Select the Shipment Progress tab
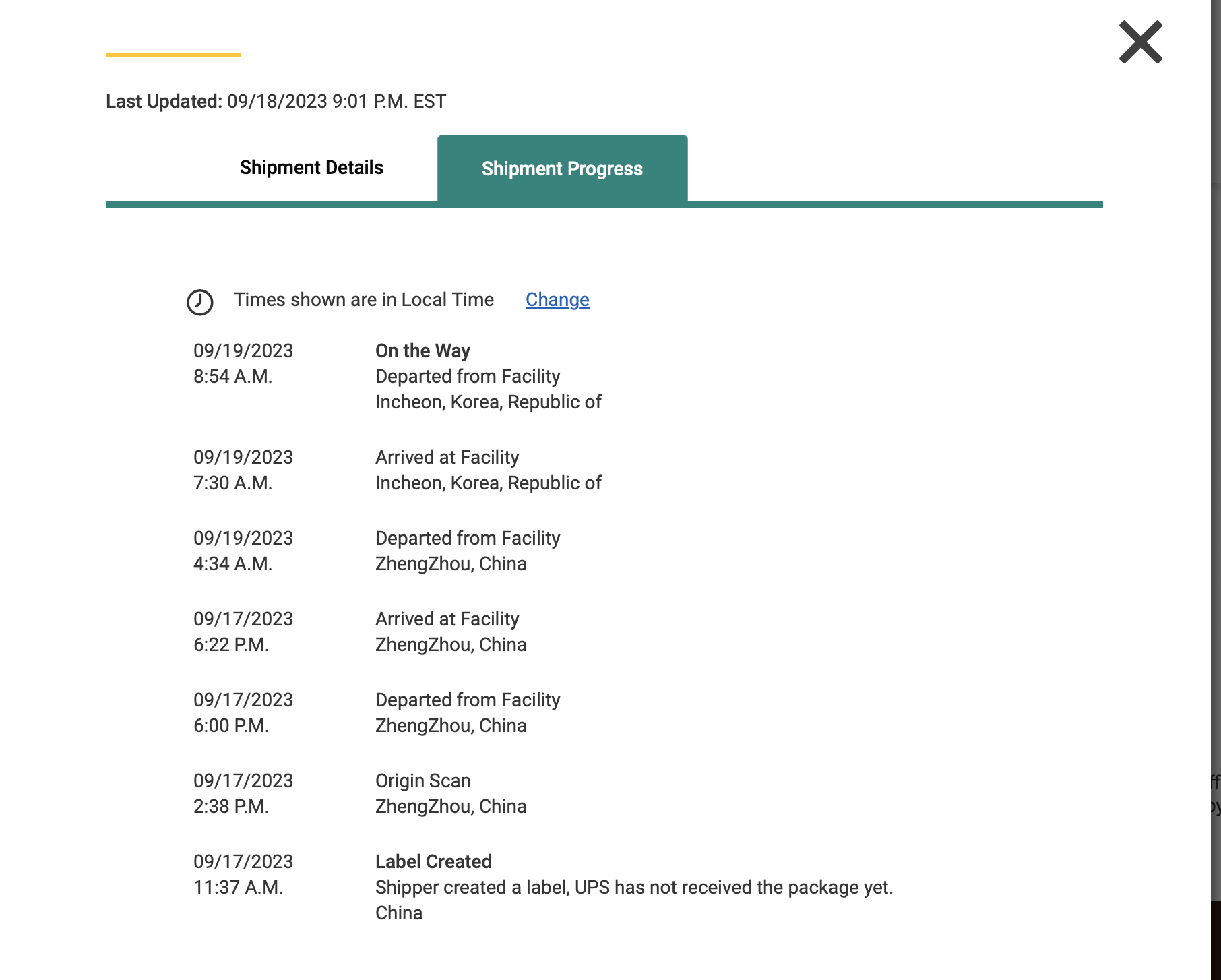This screenshot has width=1221, height=980. (562, 169)
